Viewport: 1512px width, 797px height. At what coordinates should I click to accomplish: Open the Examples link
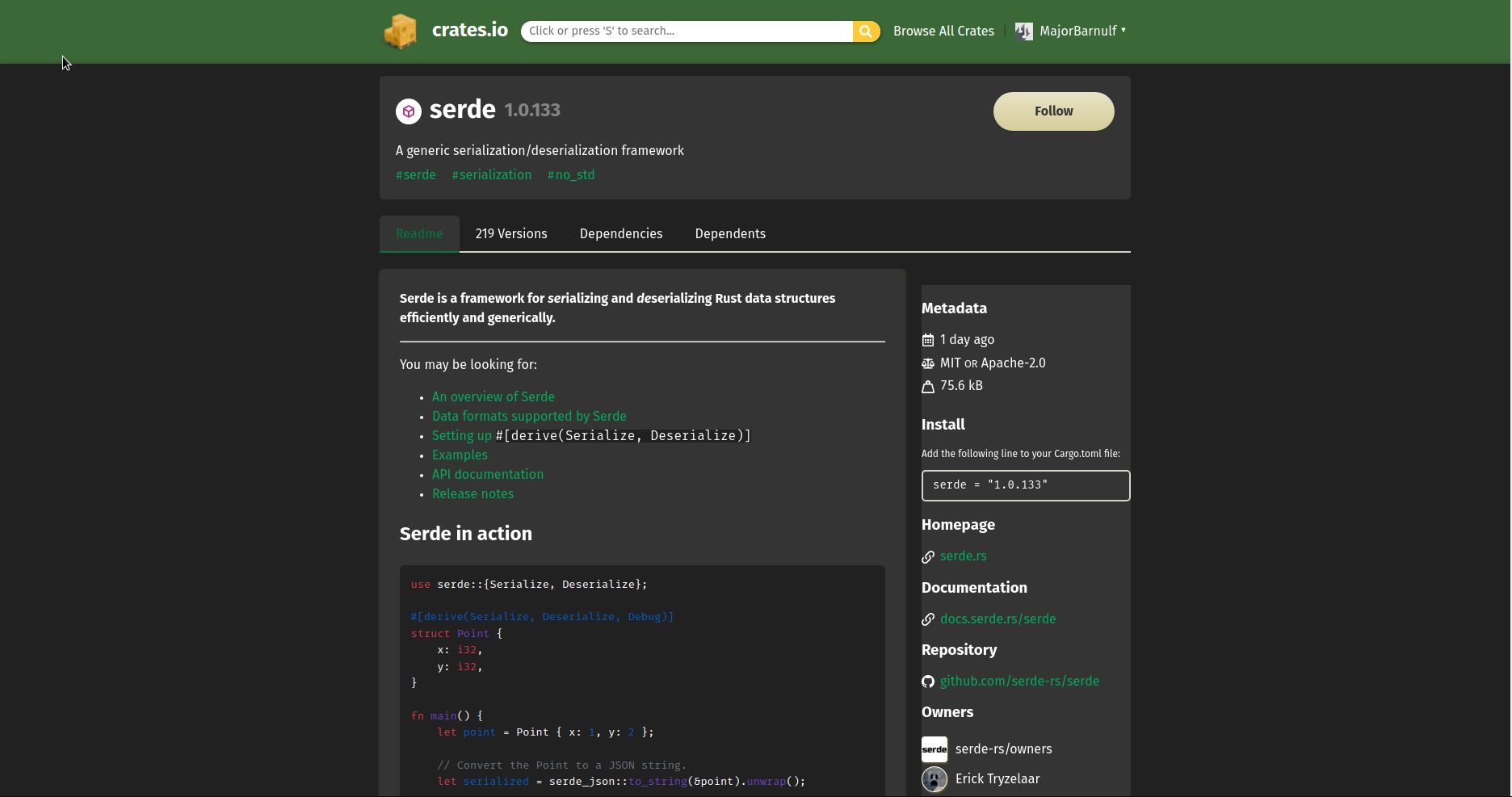tap(460, 455)
